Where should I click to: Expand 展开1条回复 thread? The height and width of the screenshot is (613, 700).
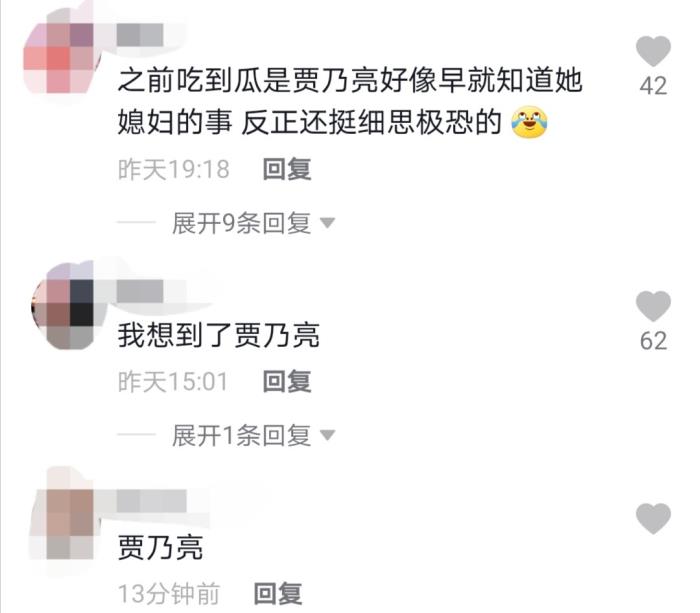click(x=242, y=435)
